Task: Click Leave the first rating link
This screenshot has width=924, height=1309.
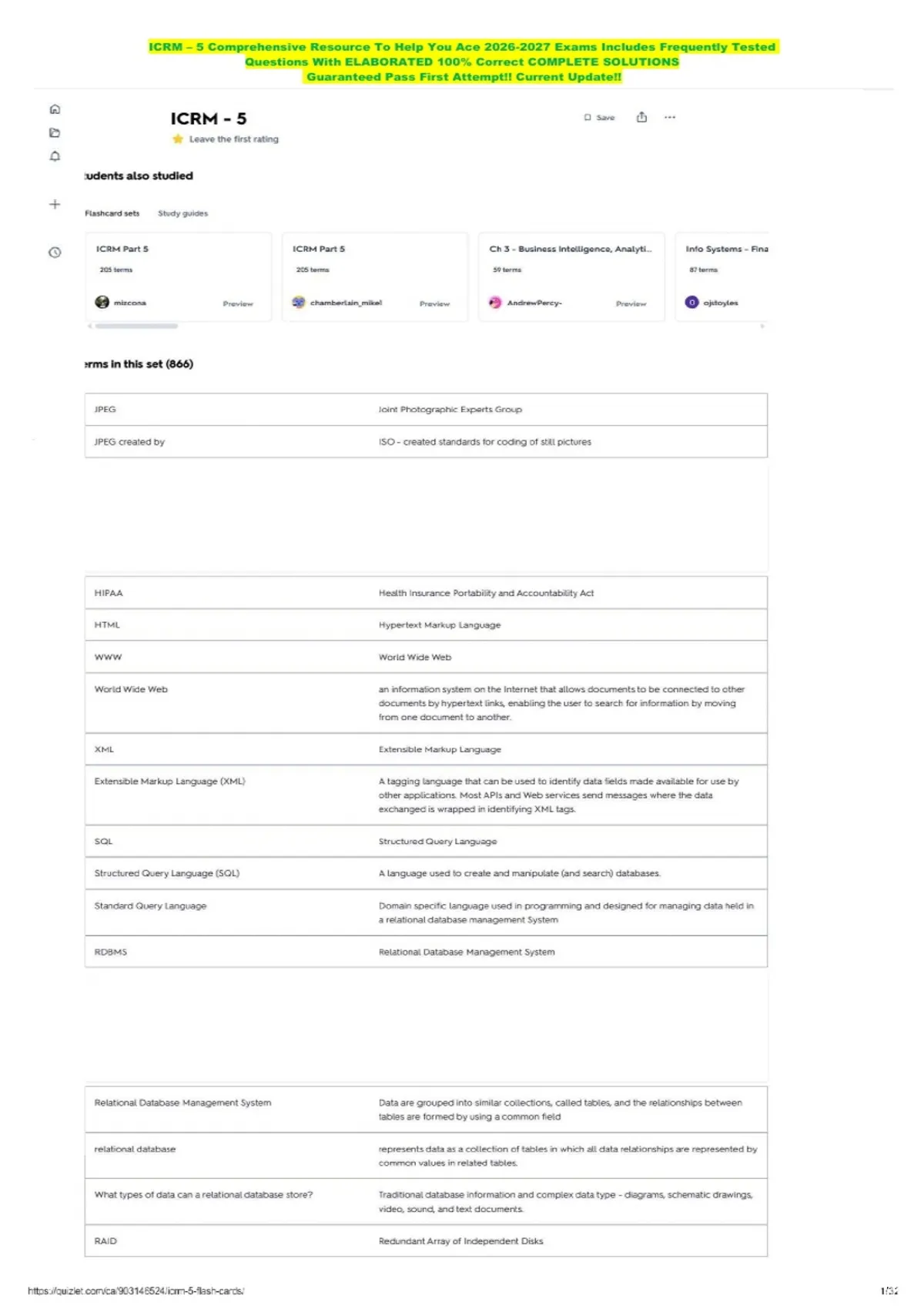Action: click(234, 139)
